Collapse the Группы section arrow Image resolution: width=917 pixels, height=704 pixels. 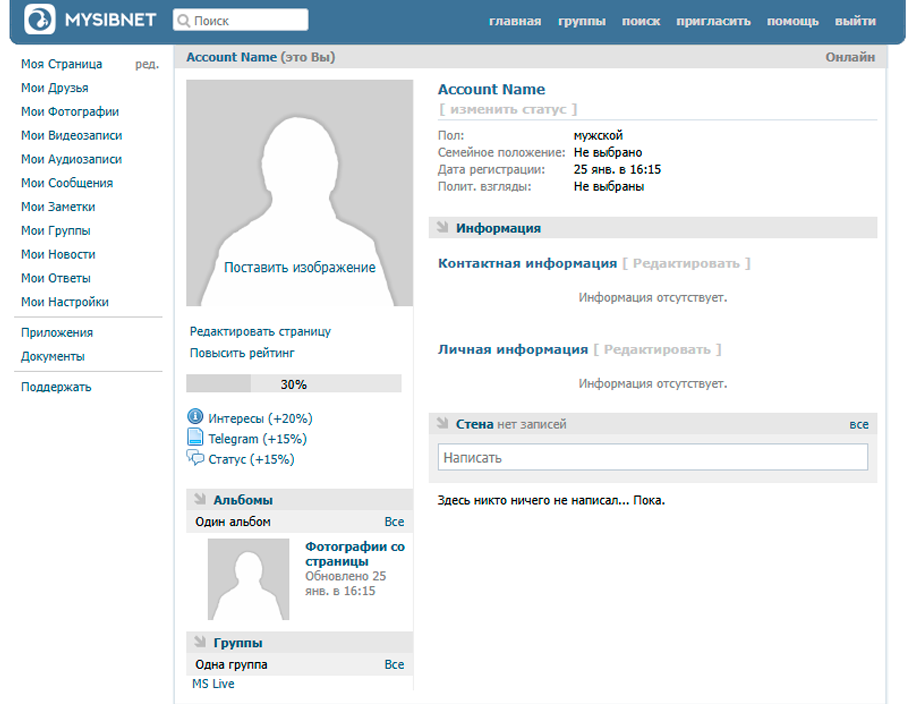point(199,642)
